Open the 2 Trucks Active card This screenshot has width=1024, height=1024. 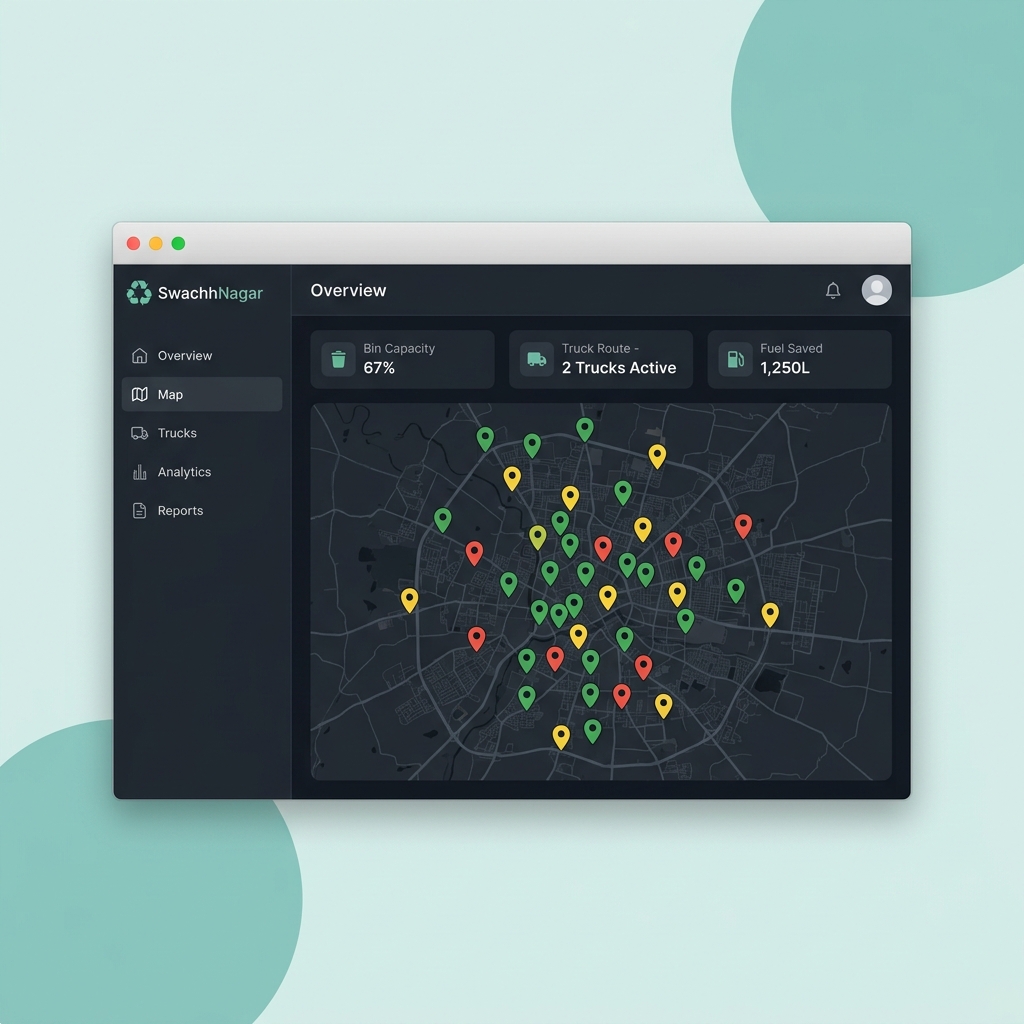601,359
